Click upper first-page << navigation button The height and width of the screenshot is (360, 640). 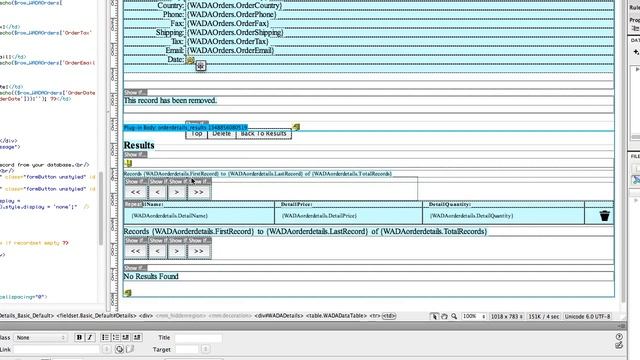(x=136, y=192)
